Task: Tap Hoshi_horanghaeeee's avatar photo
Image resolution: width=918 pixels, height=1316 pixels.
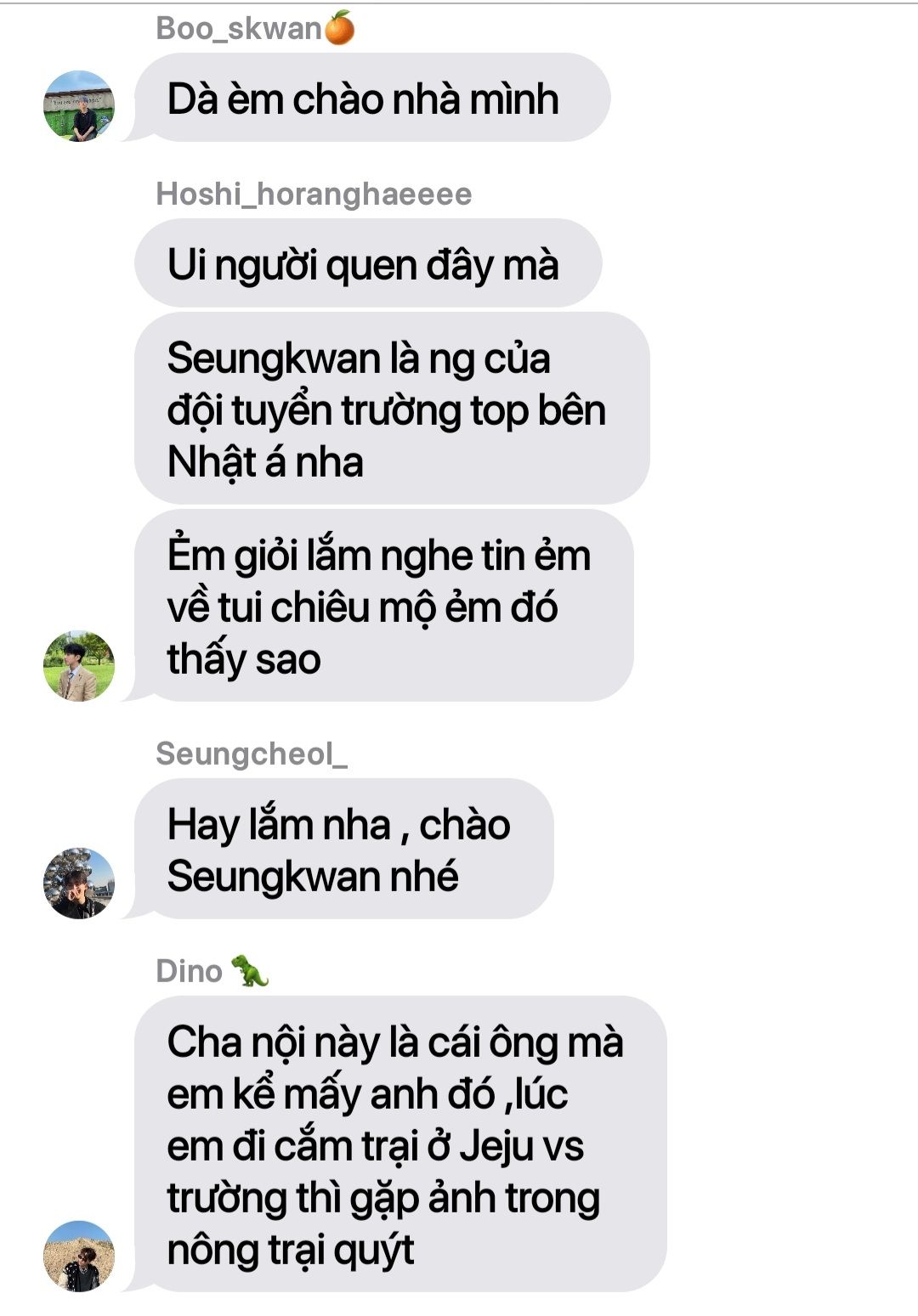Action: pos(79,666)
